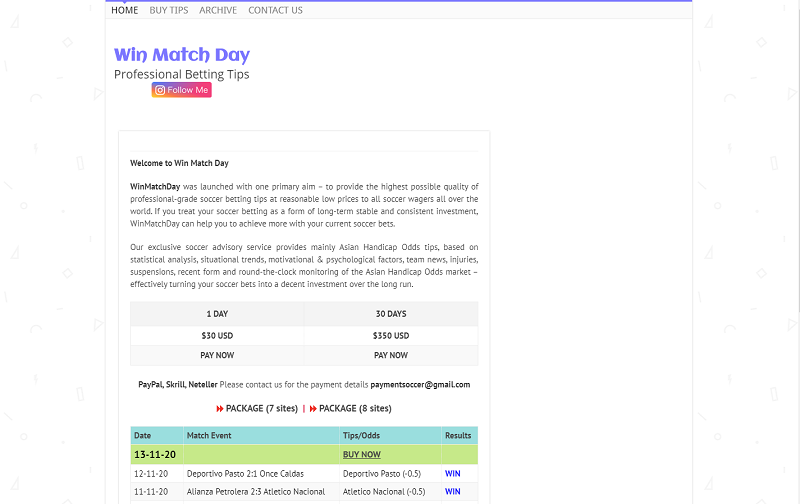This screenshot has height=504, width=800.
Task: Open PACKAGE (7 sites) link
Action: click(x=262, y=409)
